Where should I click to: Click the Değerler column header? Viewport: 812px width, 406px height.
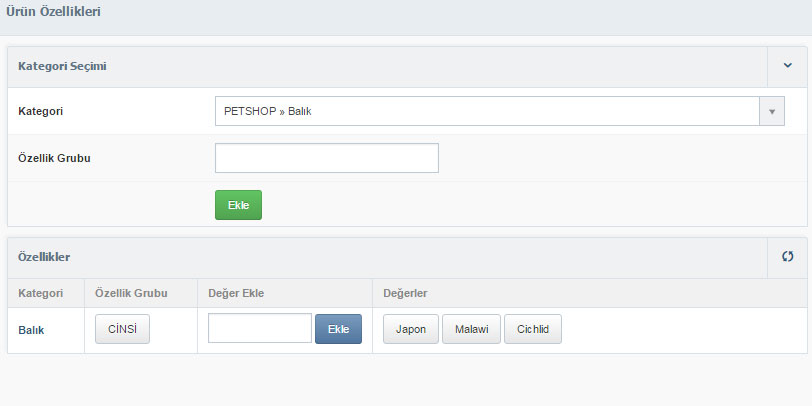[x=405, y=293]
